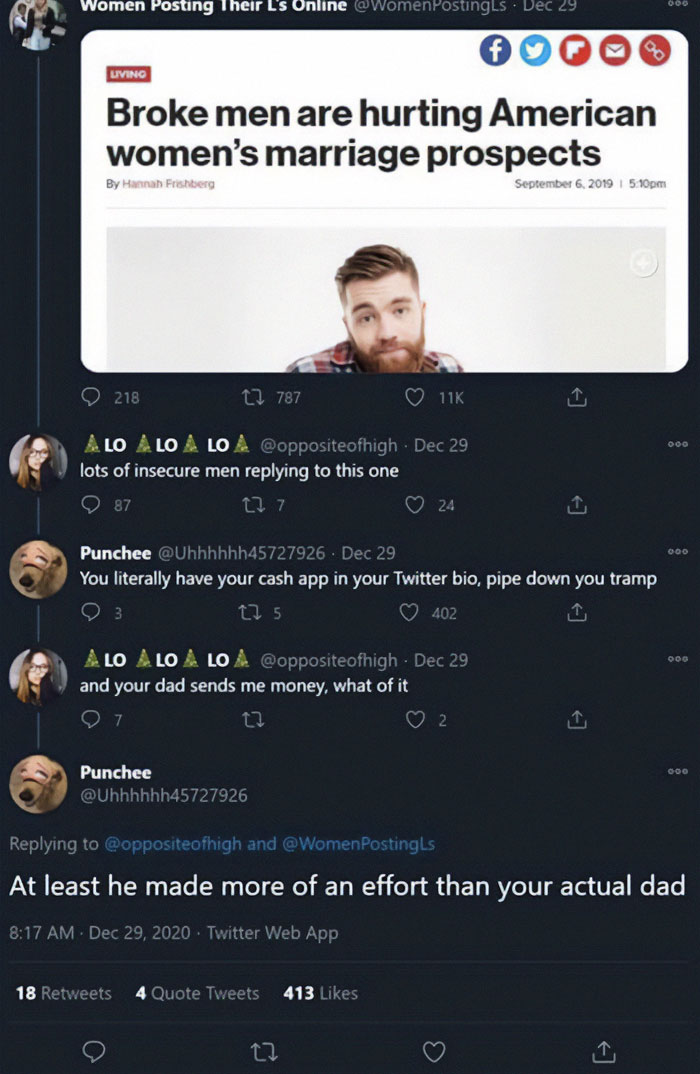The height and width of the screenshot is (1074, 700).
Task: Click the copy-link share icon on the article
Action: click(x=655, y=50)
